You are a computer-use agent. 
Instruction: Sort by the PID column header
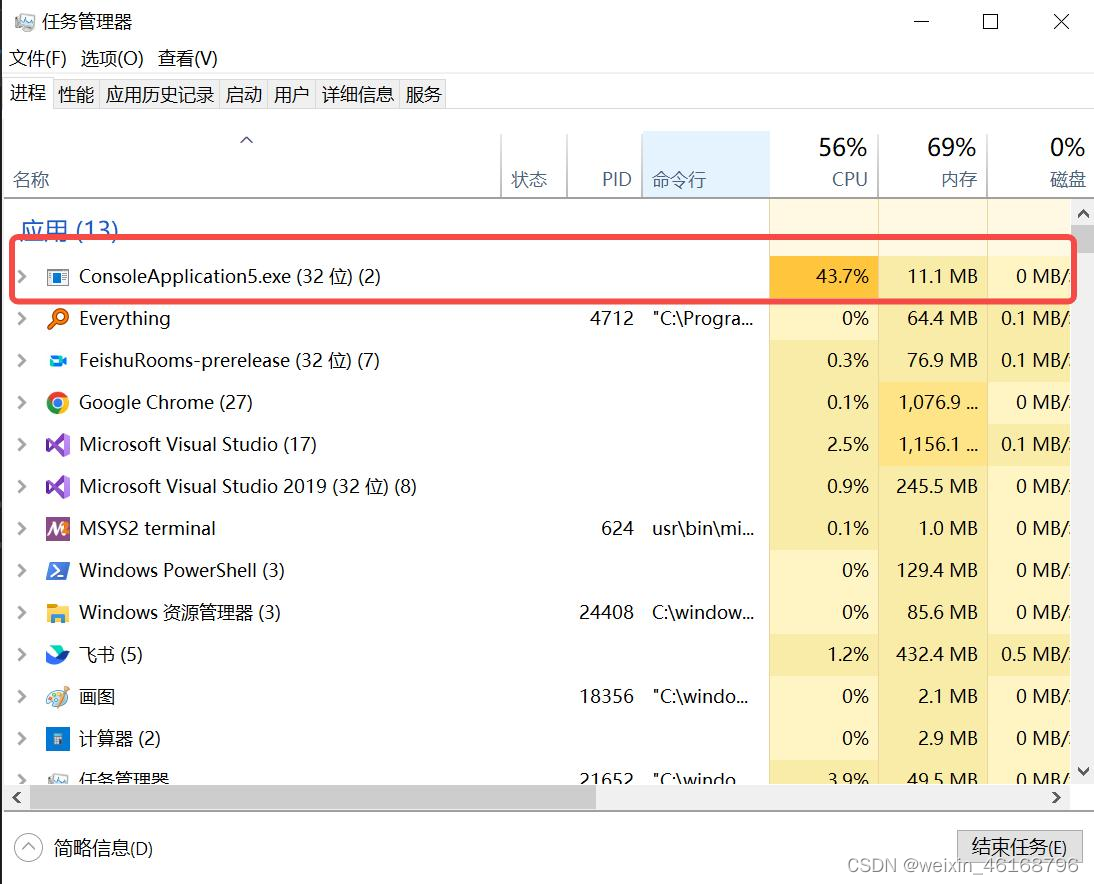[604, 166]
